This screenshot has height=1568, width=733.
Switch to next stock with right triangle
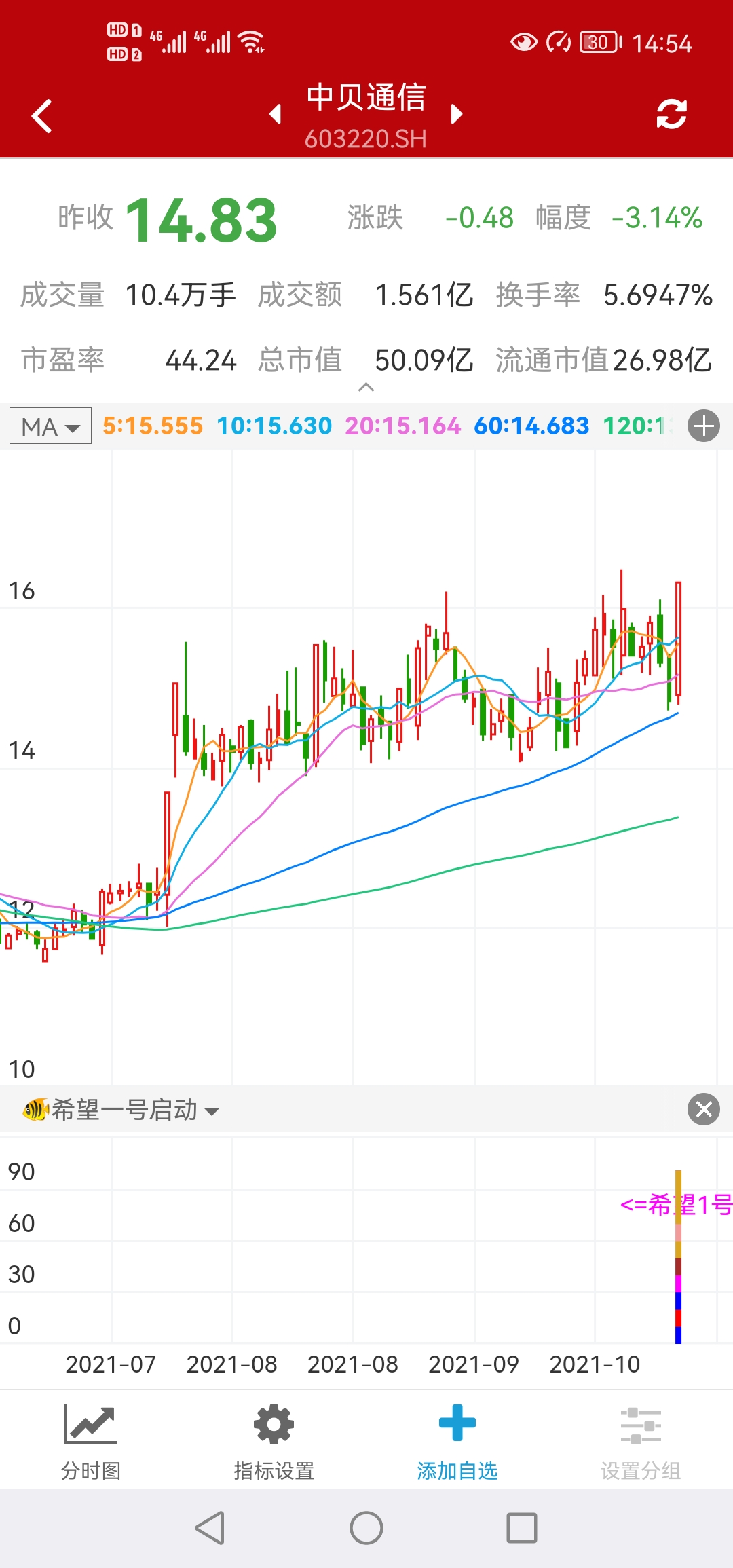point(457,114)
